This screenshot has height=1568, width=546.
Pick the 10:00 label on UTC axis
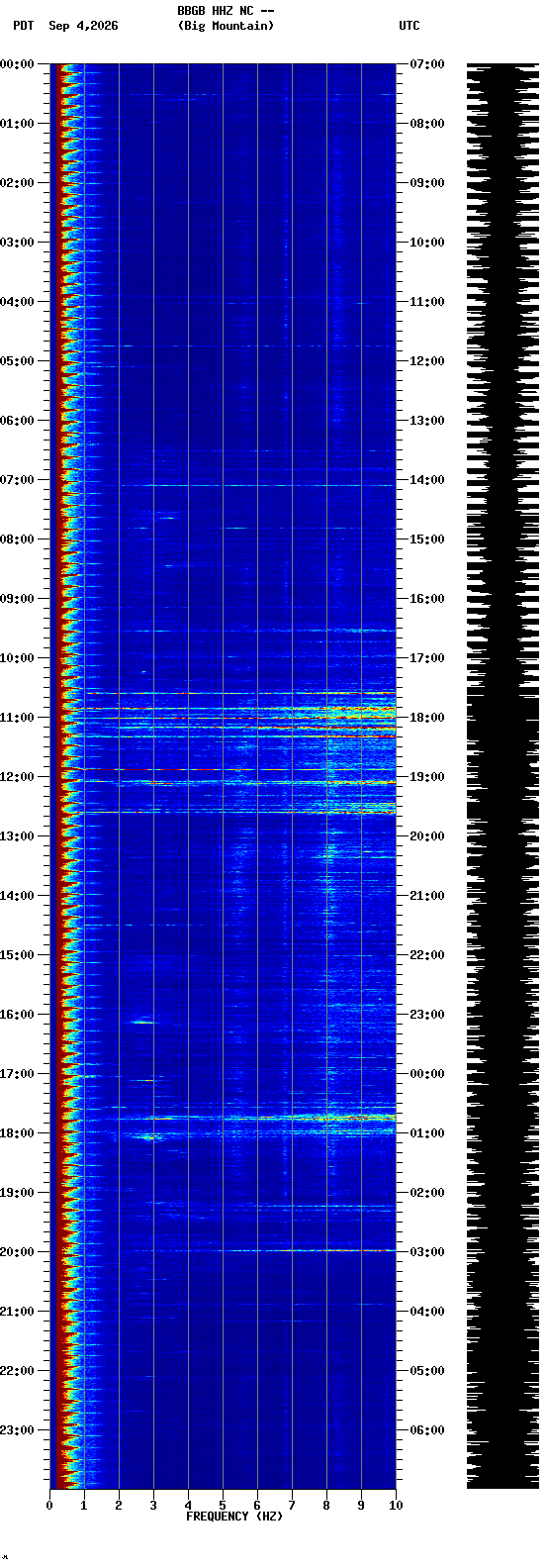427,243
